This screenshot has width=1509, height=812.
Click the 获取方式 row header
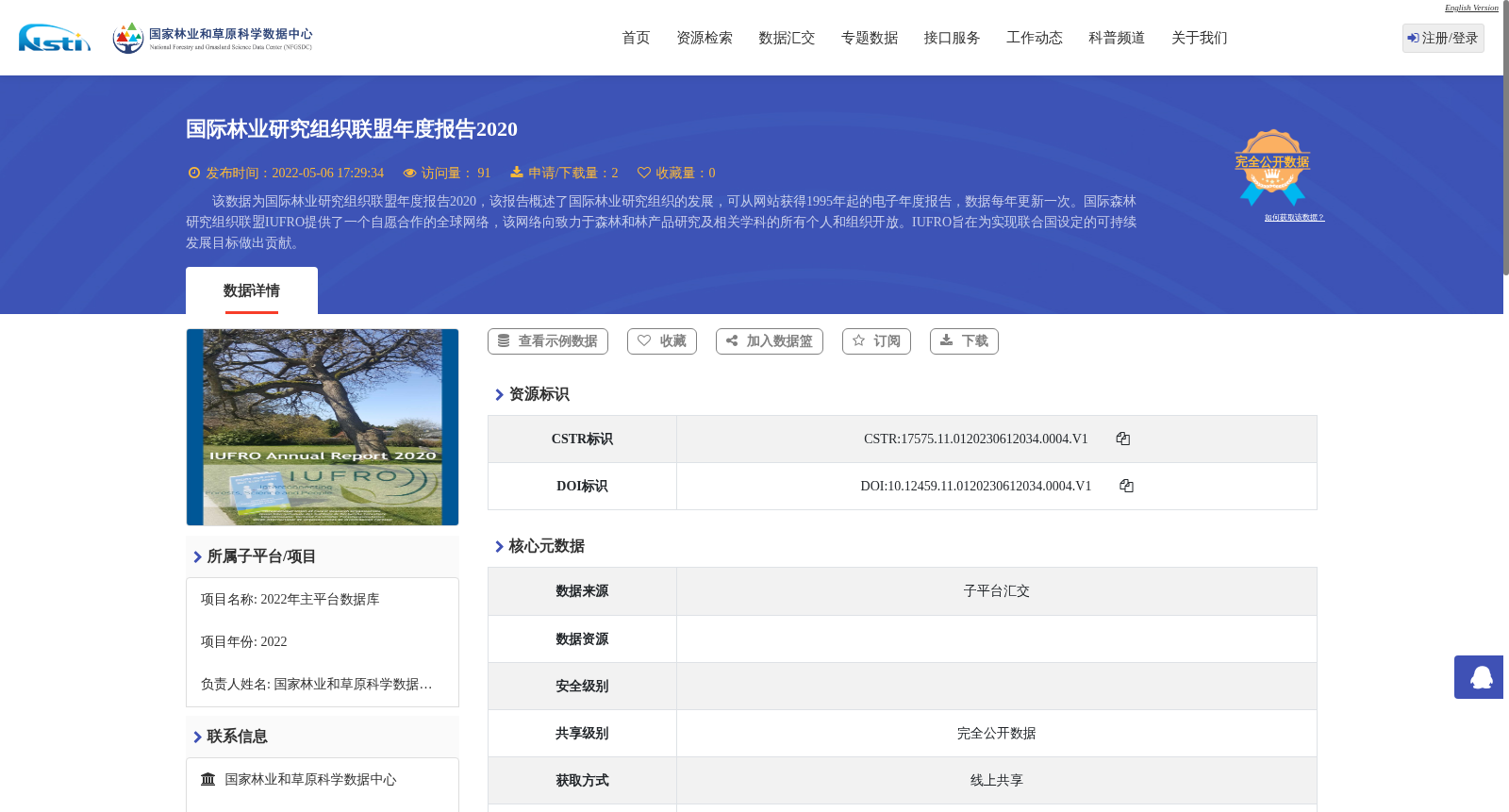(582, 780)
